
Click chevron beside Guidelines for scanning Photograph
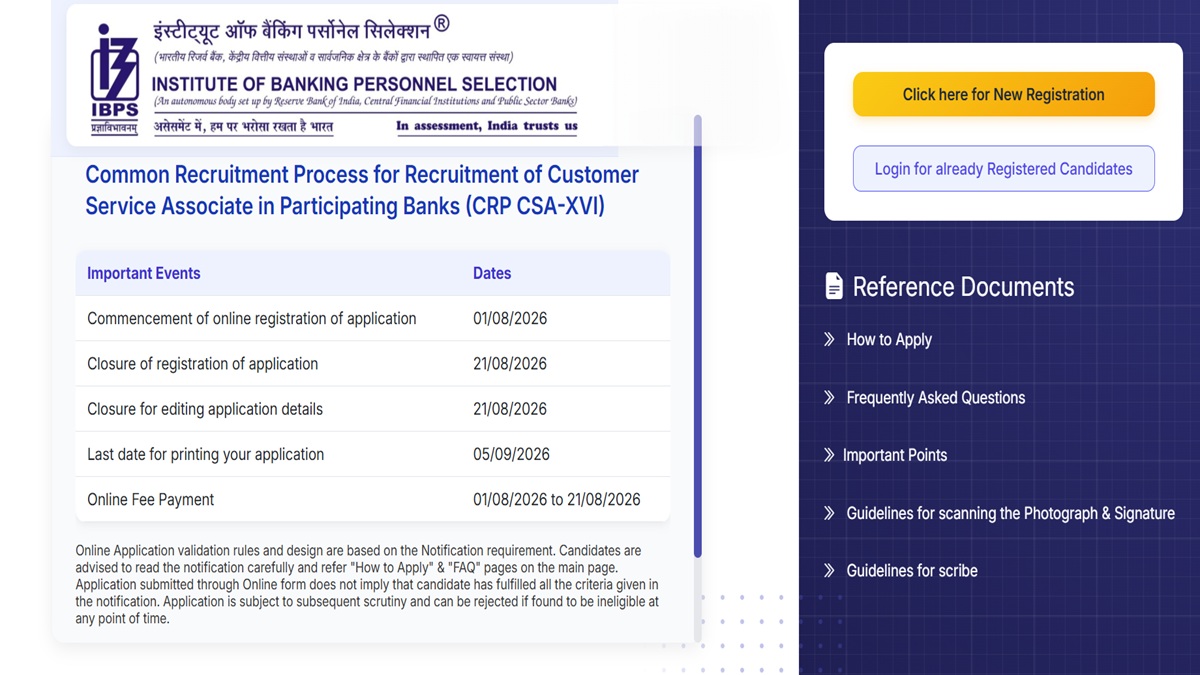click(829, 513)
